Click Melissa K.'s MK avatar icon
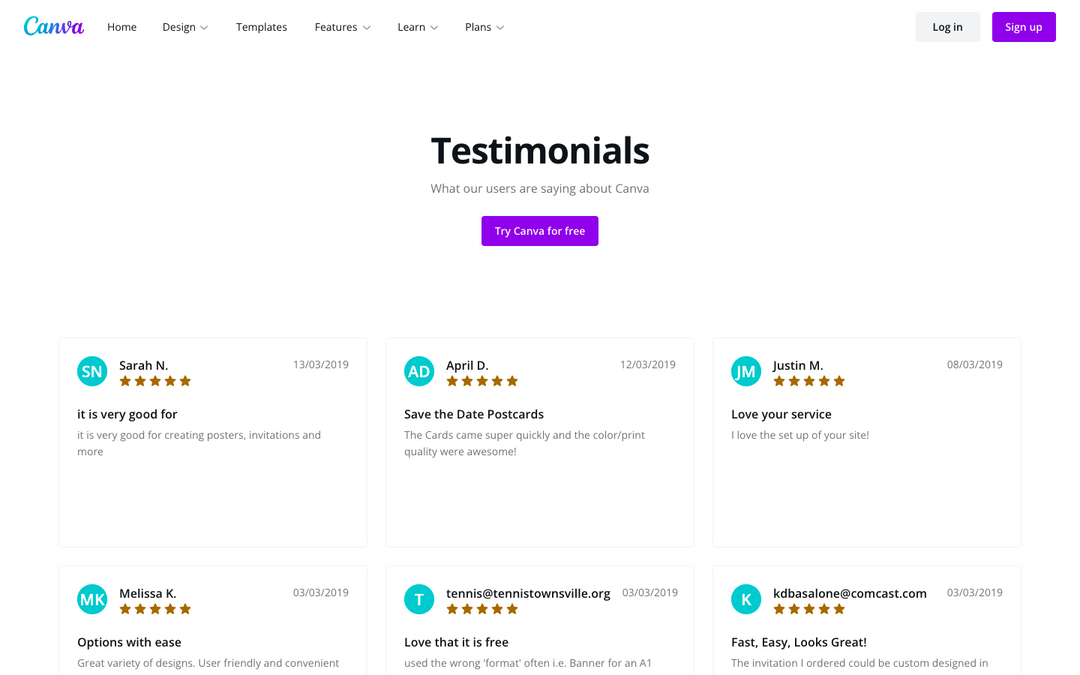Viewport: 1080px width, 675px height. click(x=92, y=599)
